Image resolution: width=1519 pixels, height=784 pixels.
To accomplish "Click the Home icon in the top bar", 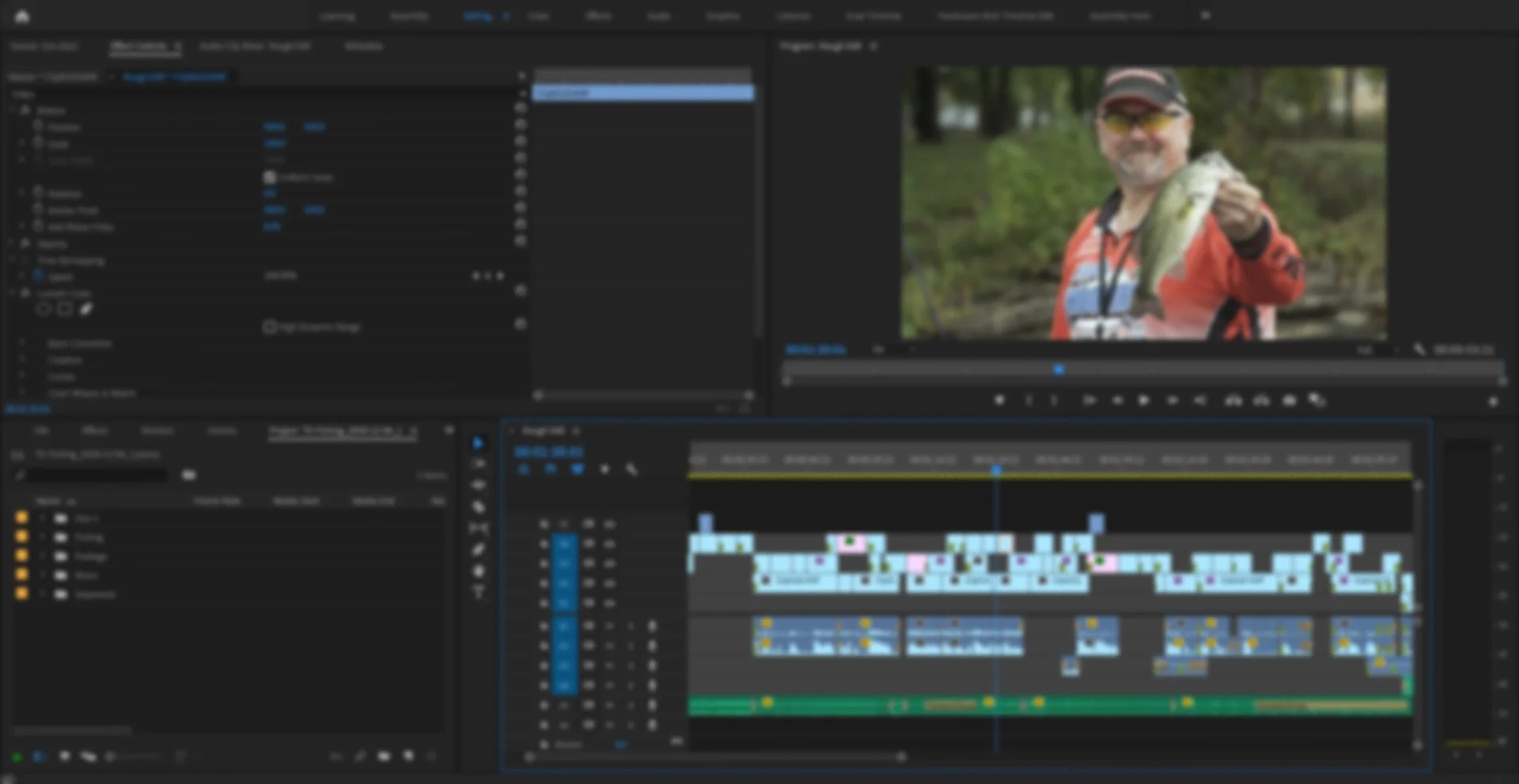I will 22,16.
